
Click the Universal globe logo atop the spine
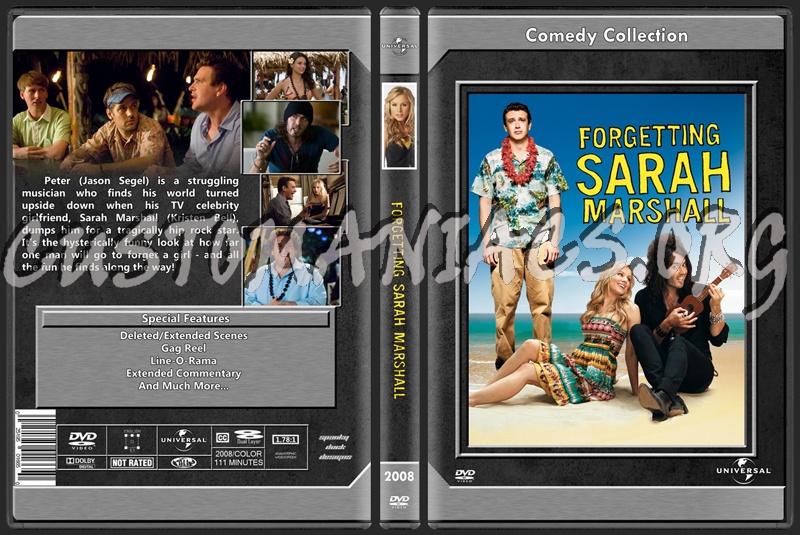[399, 45]
